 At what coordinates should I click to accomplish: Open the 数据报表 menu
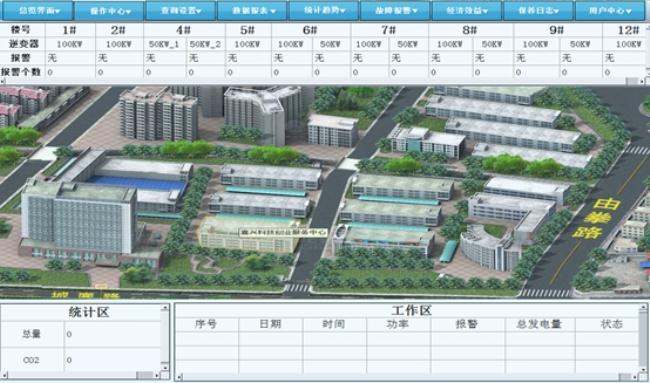pos(252,11)
